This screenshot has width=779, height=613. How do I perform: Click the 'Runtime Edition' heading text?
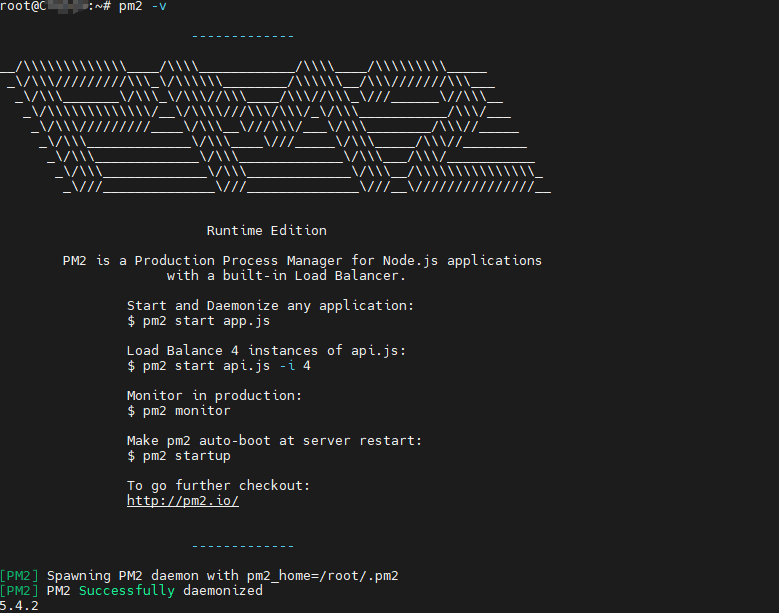click(267, 230)
